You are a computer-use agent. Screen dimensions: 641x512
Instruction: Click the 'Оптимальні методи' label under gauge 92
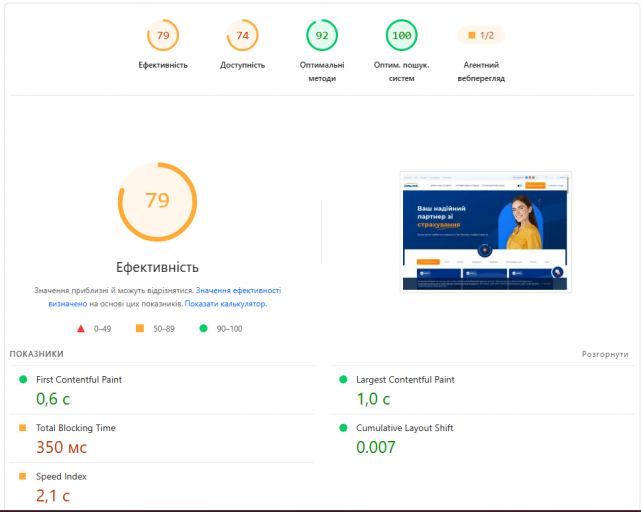[x=322, y=72]
